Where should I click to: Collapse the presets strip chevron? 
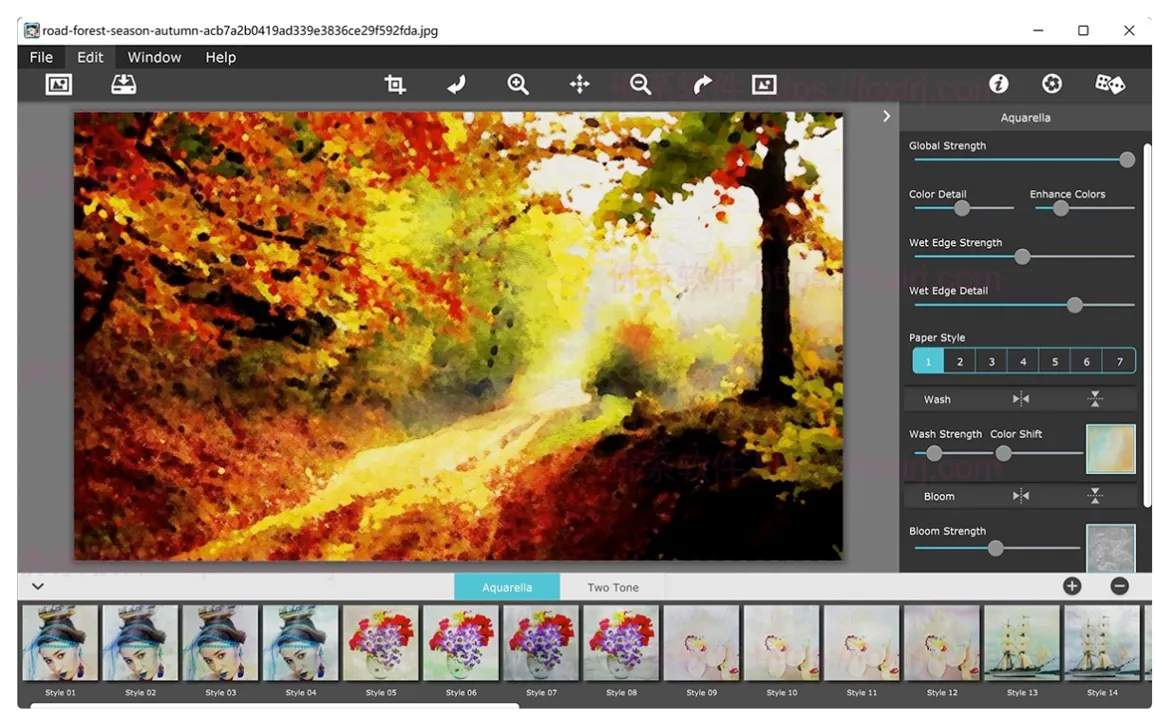click(38, 587)
